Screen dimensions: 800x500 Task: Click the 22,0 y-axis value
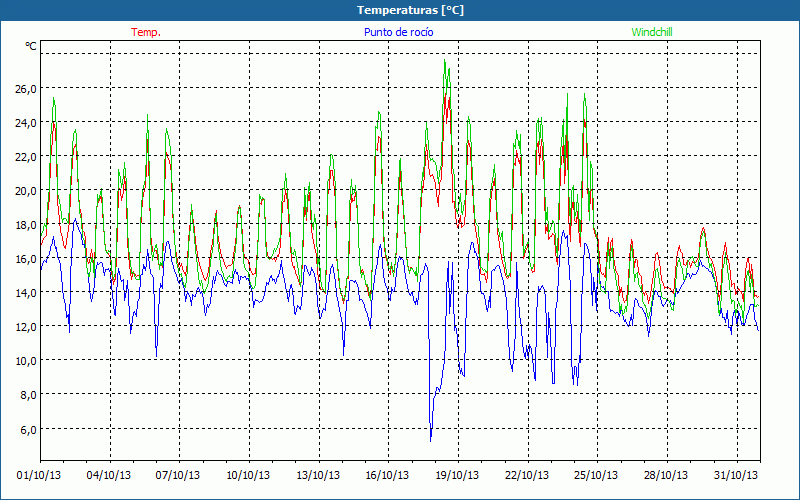pos(26,157)
